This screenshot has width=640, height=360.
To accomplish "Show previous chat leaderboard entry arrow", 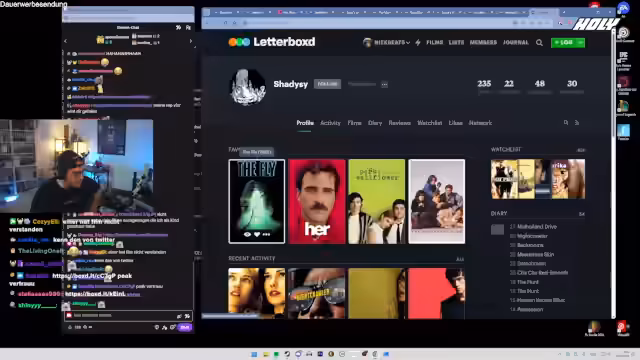I will point(66,41).
